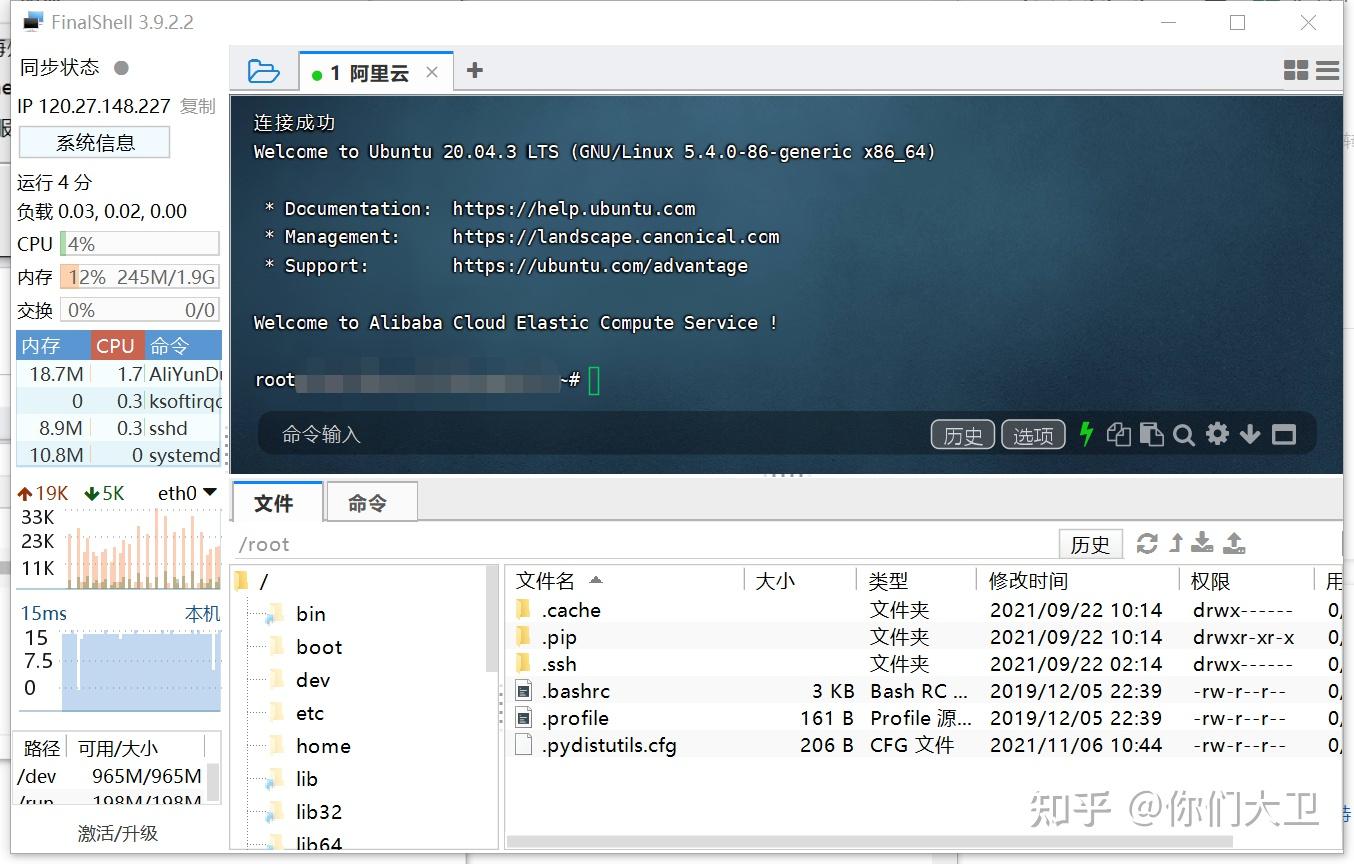Click 复制 to copy the IP

(x=198, y=106)
